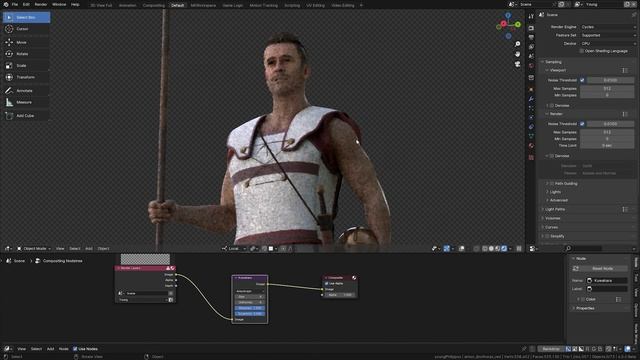
Task: Toggle camera view icon in viewport
Action: pos(518,64)
